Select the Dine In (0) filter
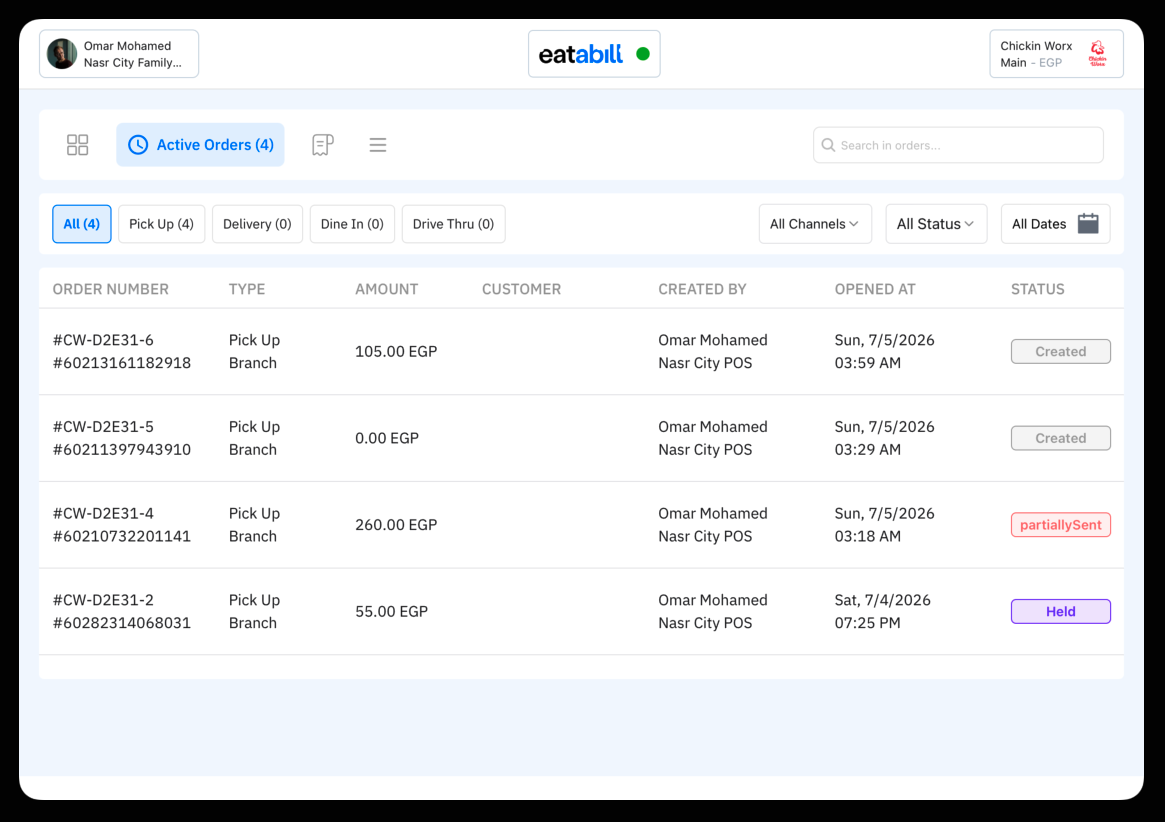 click(x=352, y=224)
